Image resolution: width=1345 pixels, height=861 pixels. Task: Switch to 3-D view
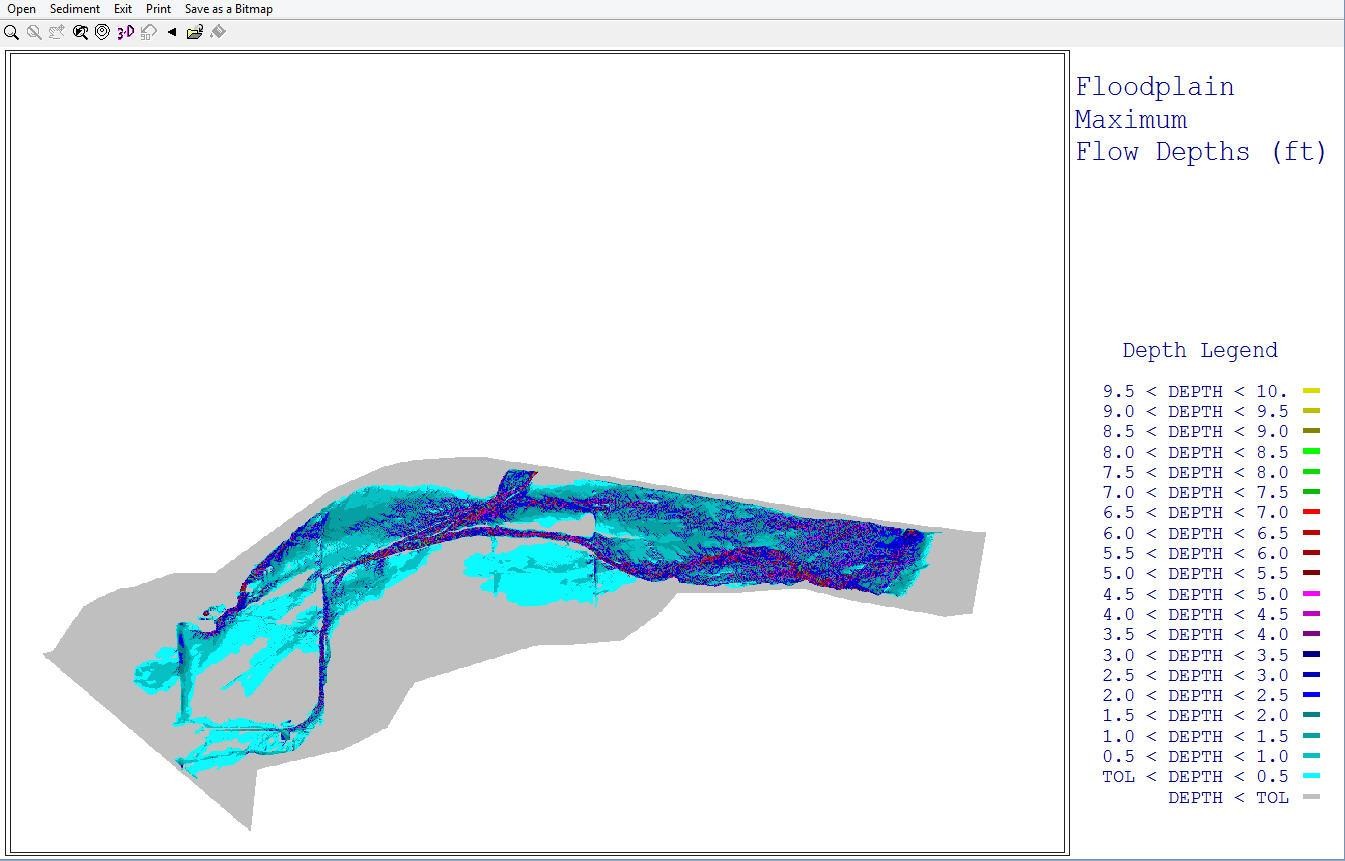[125, 32]
